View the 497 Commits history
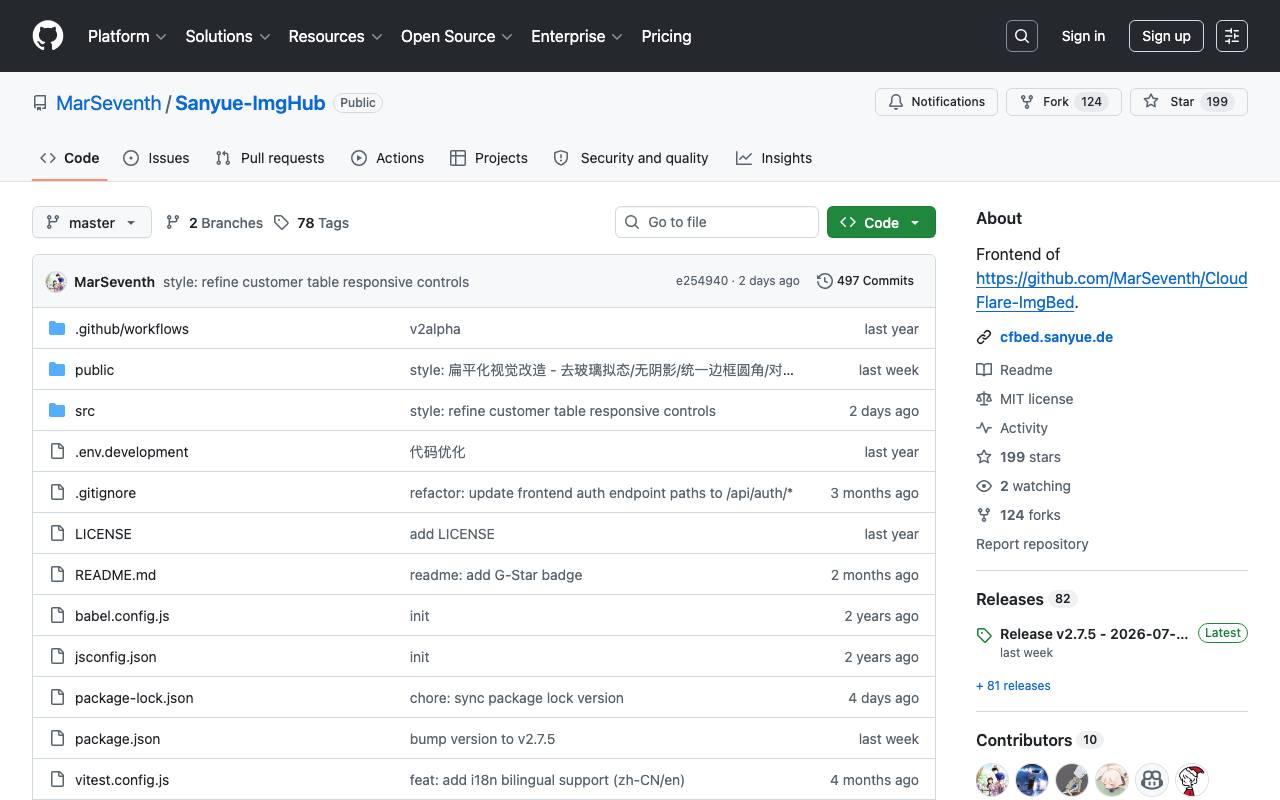Viewport: 1280px width, 800px height. click(x=866, y=281)
